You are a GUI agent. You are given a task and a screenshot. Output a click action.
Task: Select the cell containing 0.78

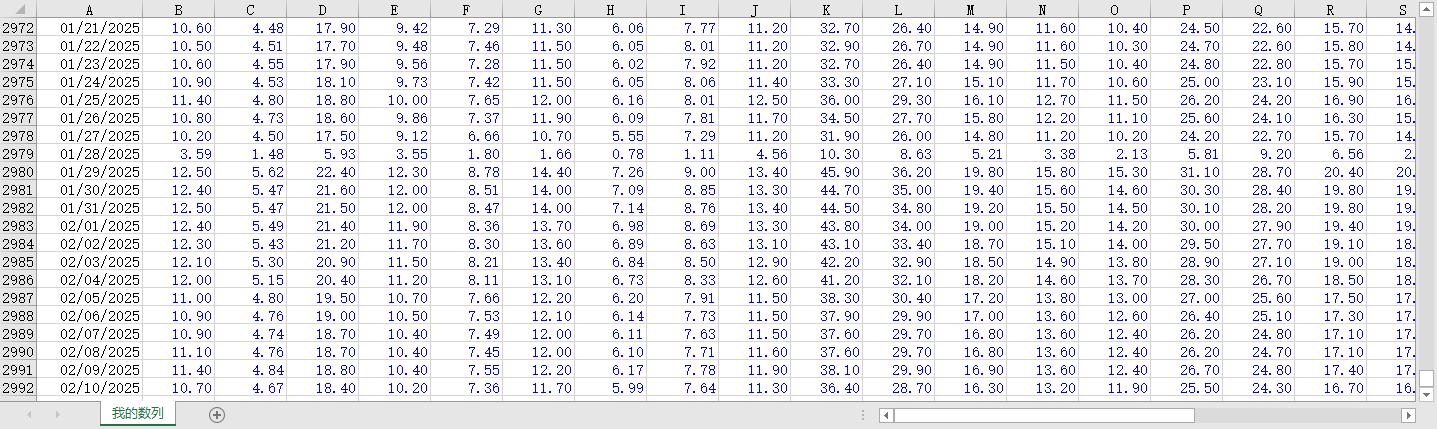point(610,154)
